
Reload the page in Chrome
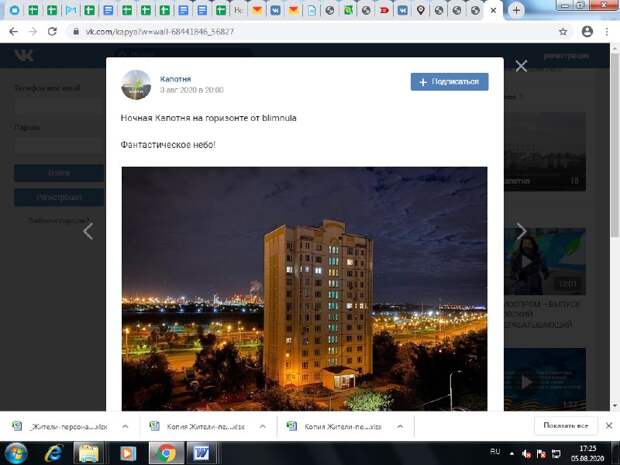[x=52, y=31]
